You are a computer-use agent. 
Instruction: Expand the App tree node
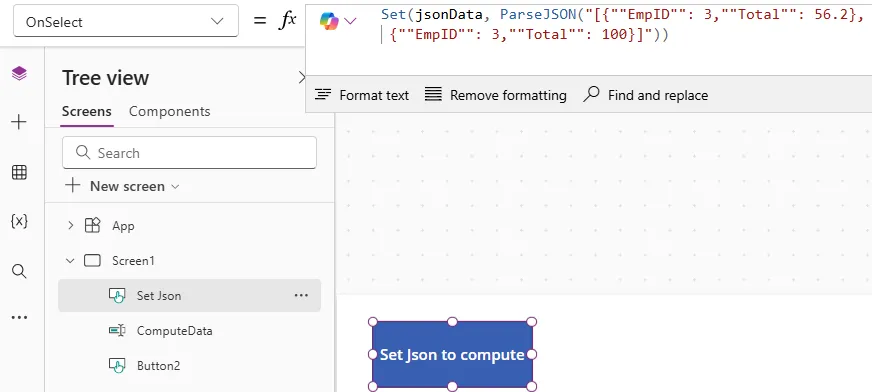pyautogui.click(x=70, y=225)
